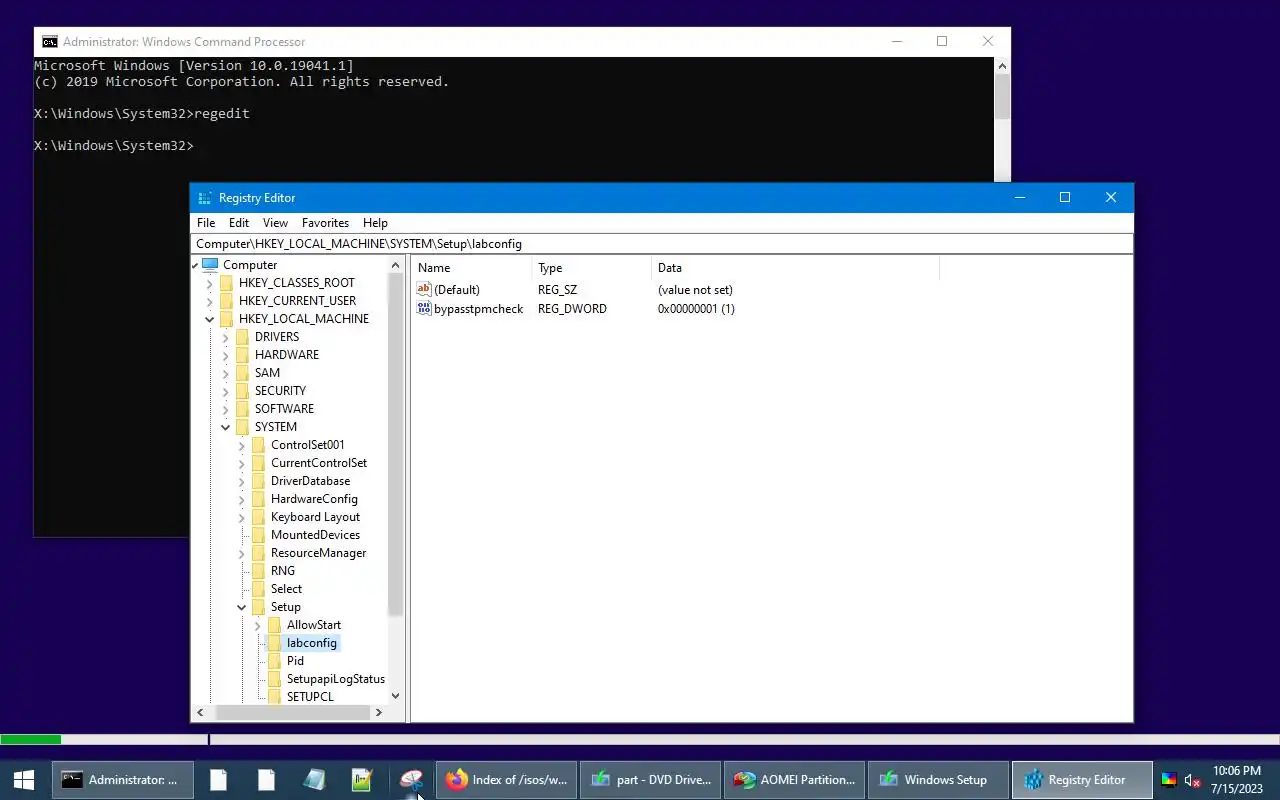Click the command prompt vertical scrollbar thumb
Screen dimensions: 1280x800
coord(1002,97)
